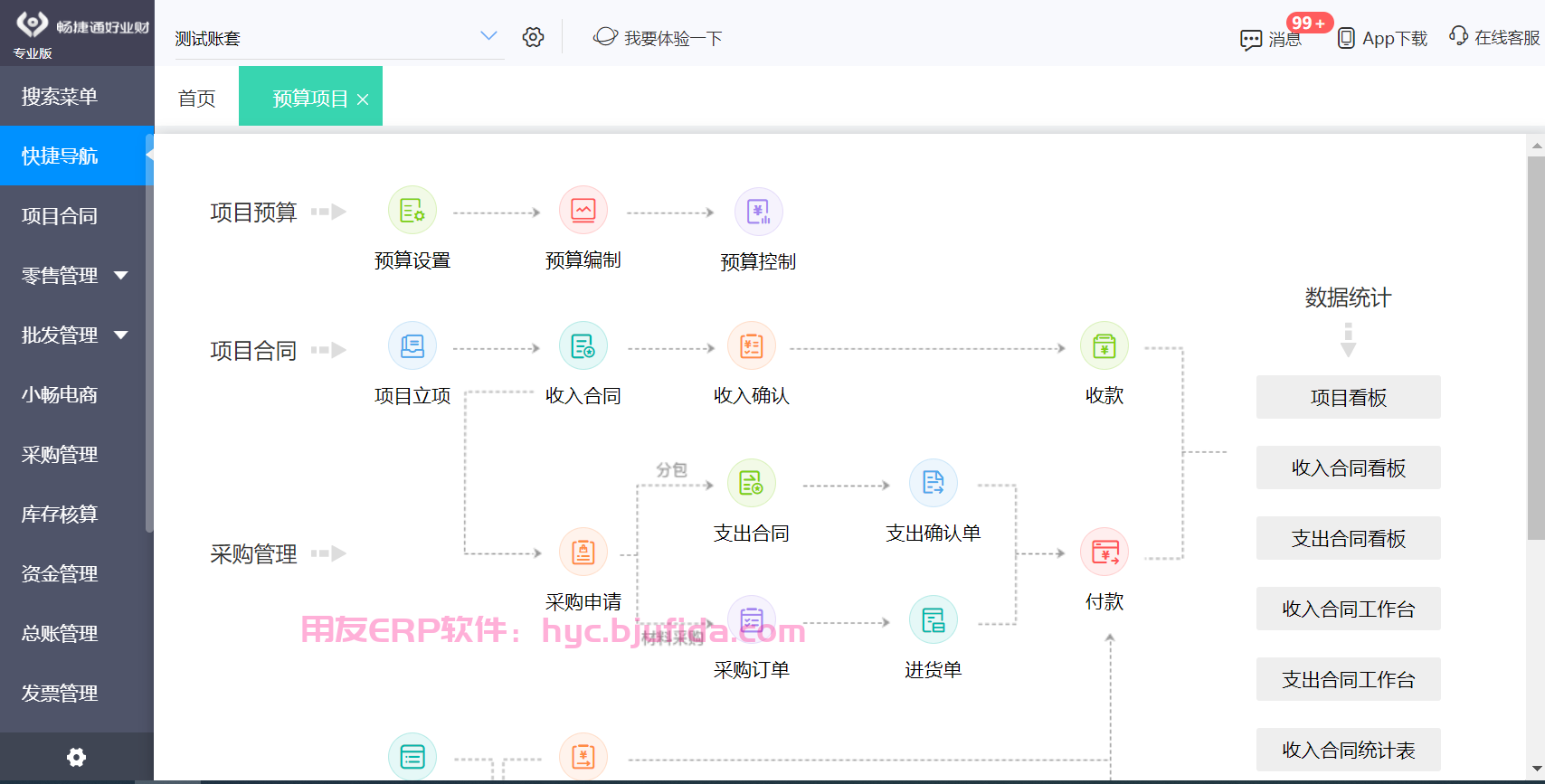Click the 收入合同工作台 button
The width and height of the screenshot is (1545, 784).
1349,609
